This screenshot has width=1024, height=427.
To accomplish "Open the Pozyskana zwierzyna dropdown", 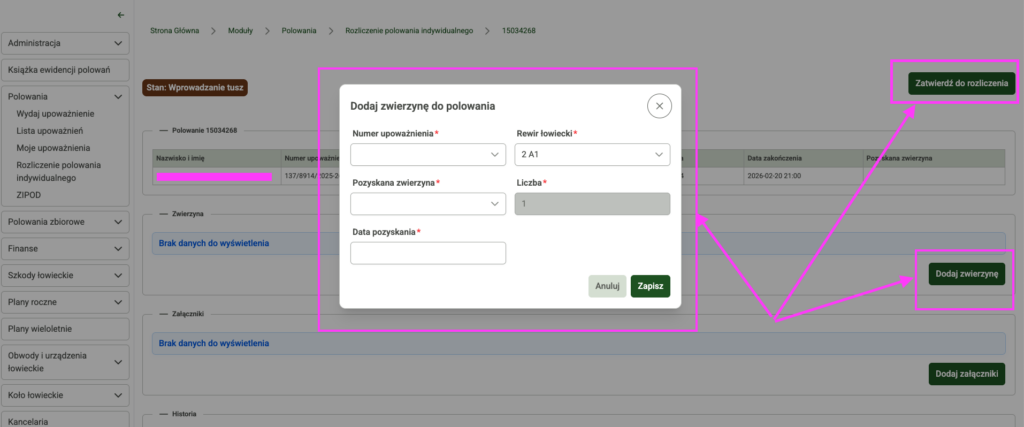I will pyautogui.click(x=427, y=204).
